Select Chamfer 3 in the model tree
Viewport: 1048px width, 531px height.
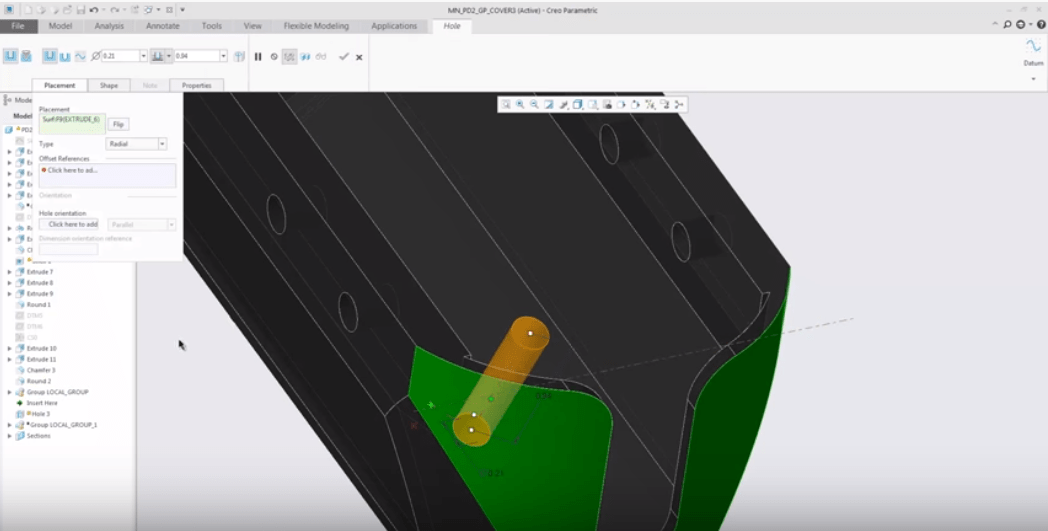(x=40, y=370)
